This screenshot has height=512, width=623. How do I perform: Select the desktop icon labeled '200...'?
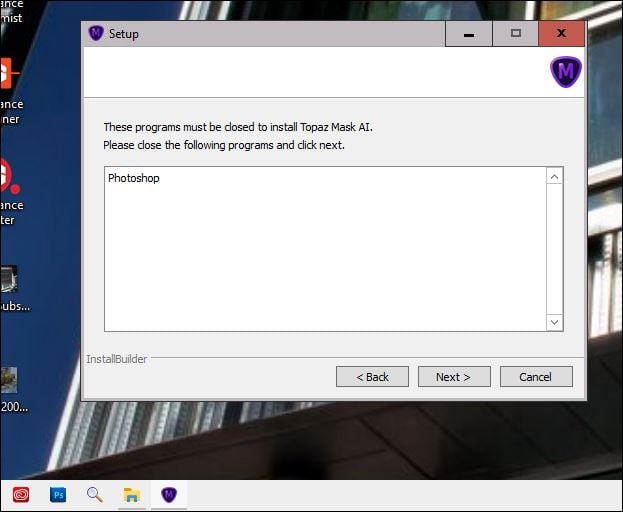tap(9, 380)
